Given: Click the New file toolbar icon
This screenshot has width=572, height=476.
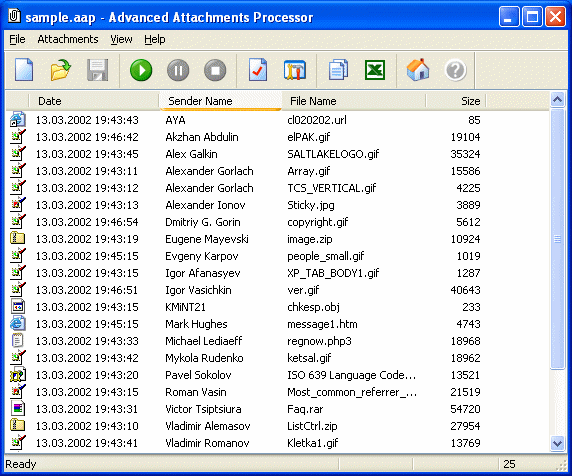Looking at the screenshot, I should coord(24,70).
